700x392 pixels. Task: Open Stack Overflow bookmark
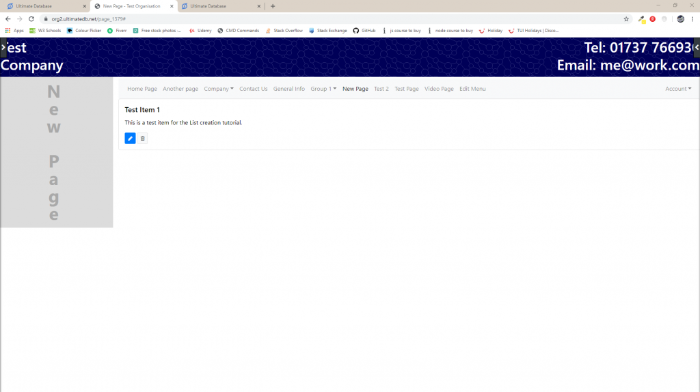(284, 30)
